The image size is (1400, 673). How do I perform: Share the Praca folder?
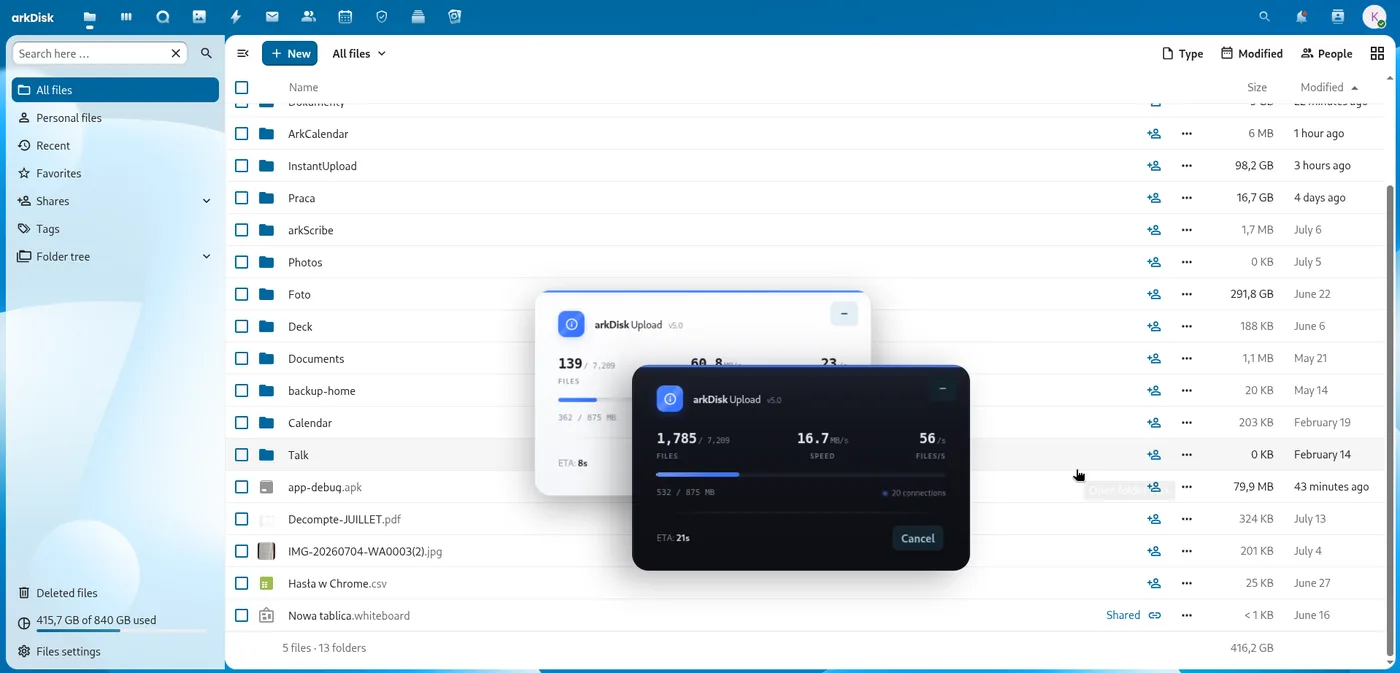[x=1154, y=198]
